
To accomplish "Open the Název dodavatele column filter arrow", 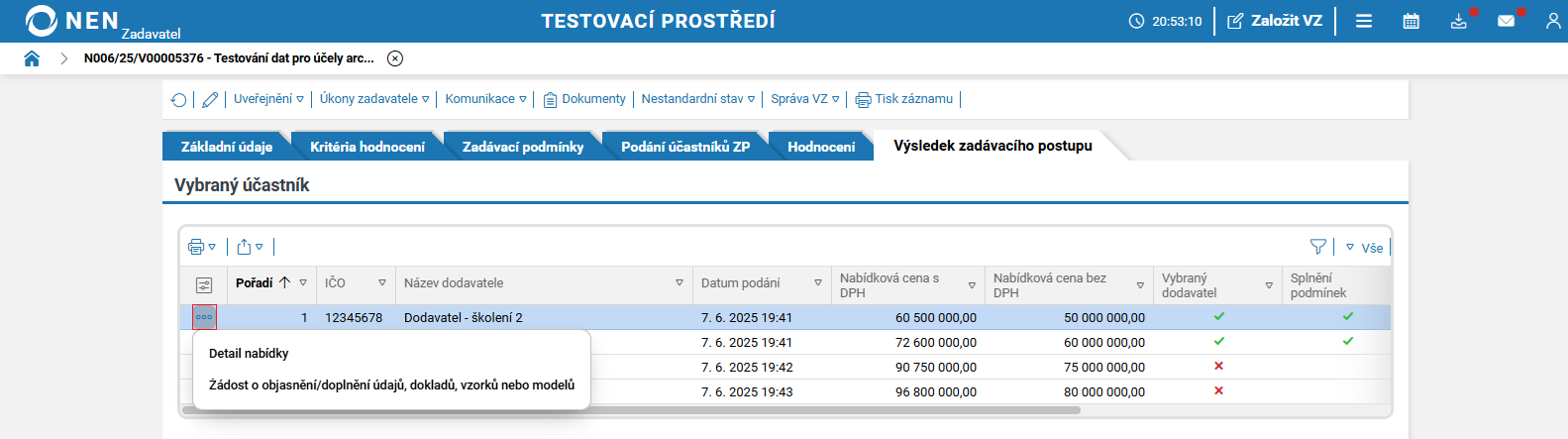I will (679, 283).
